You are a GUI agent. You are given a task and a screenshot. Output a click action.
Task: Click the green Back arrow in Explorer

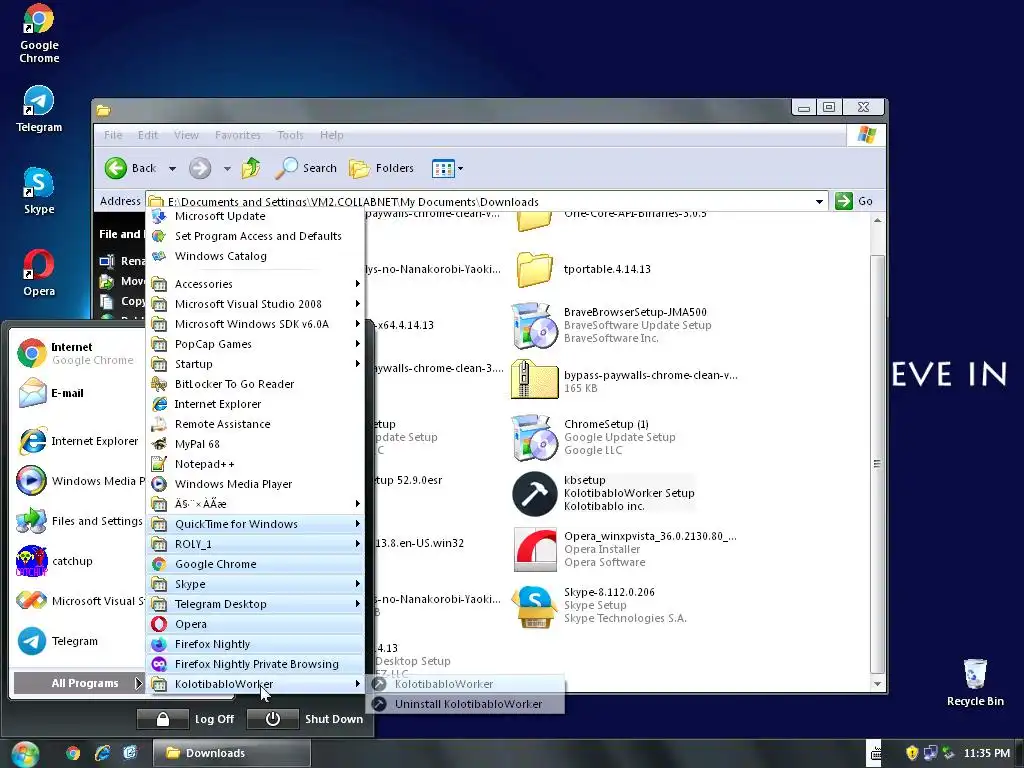coord(116,168)
